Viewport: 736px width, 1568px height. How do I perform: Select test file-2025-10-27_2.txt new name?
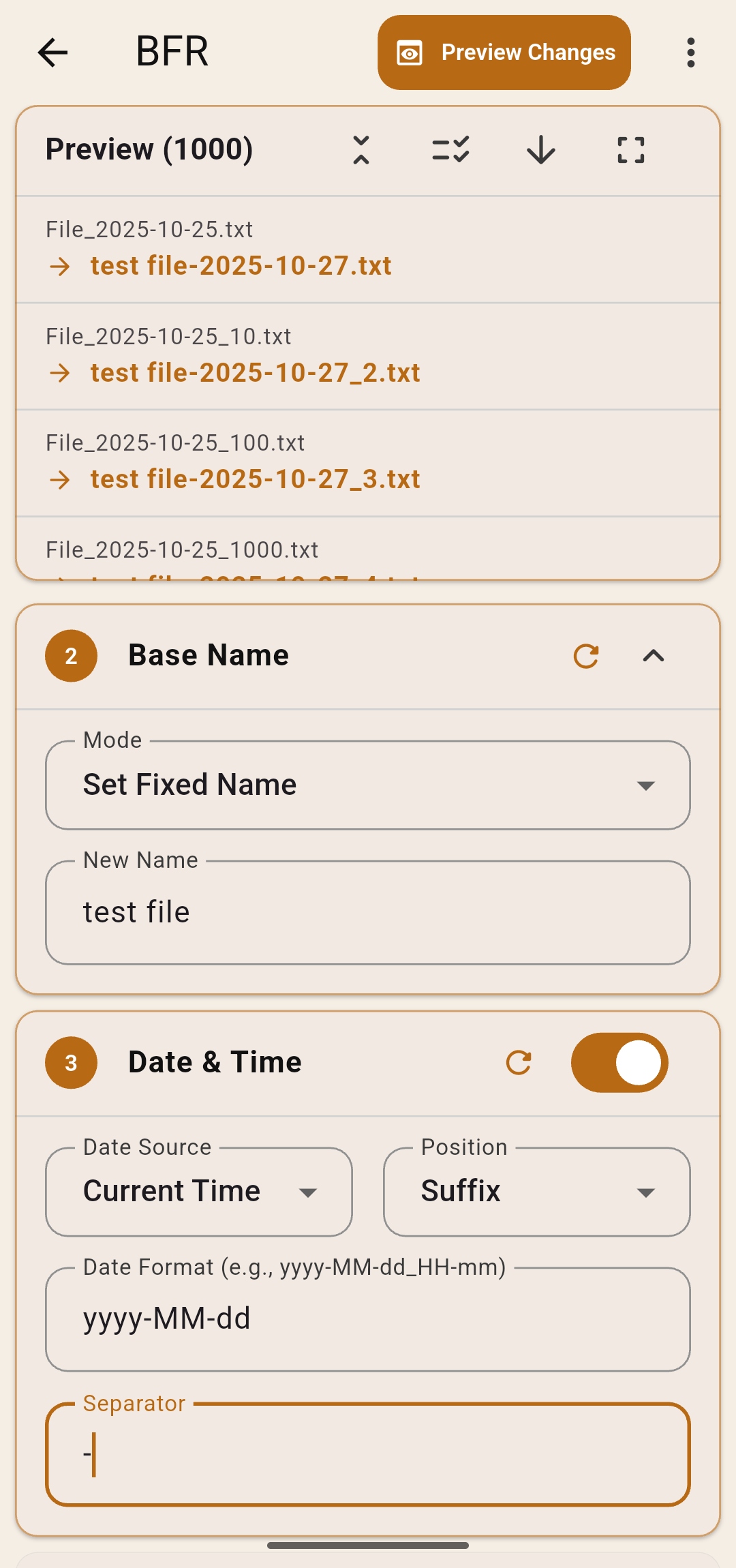point(256,373)
